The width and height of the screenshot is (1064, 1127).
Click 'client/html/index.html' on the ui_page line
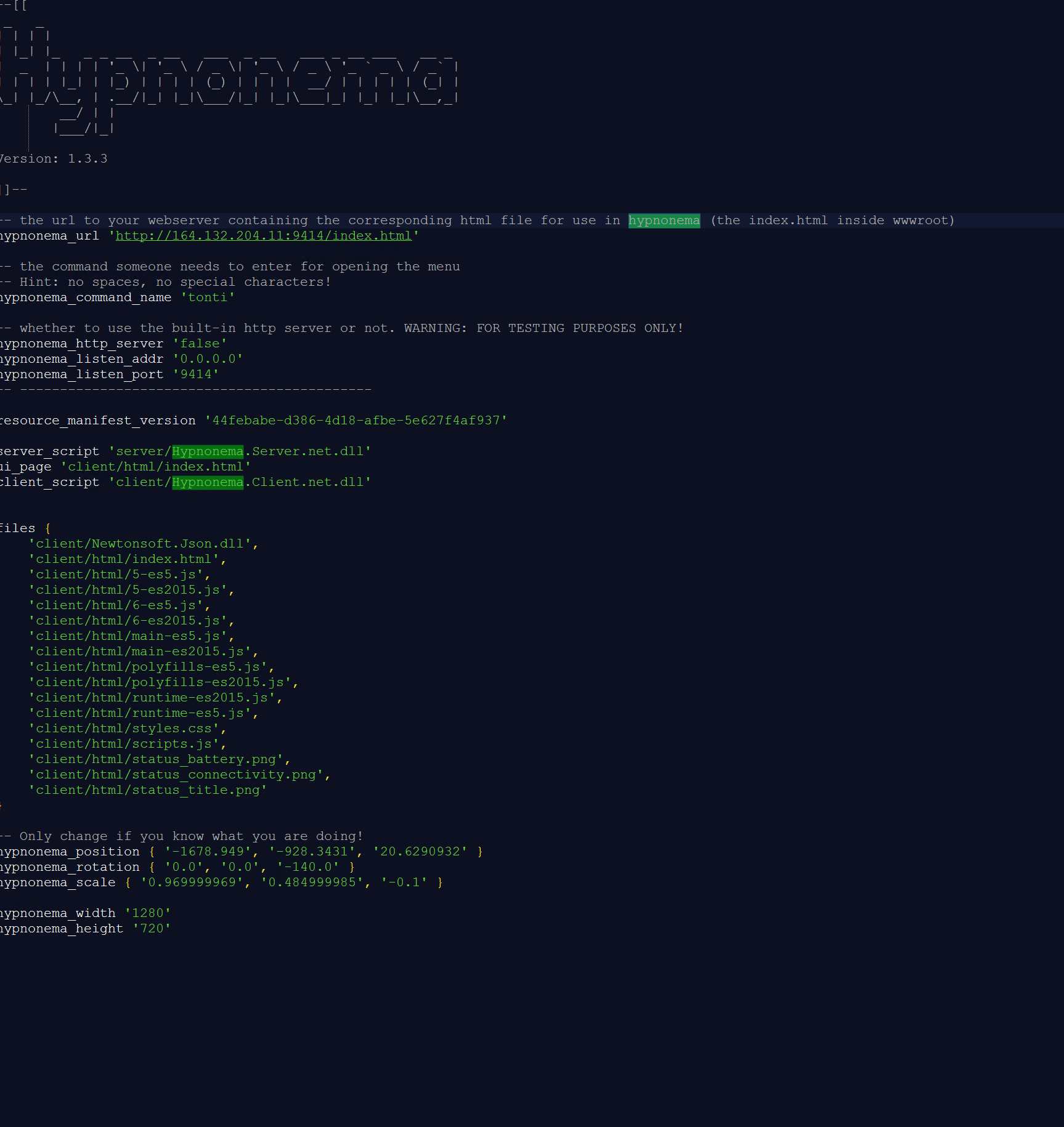point(156,467)
